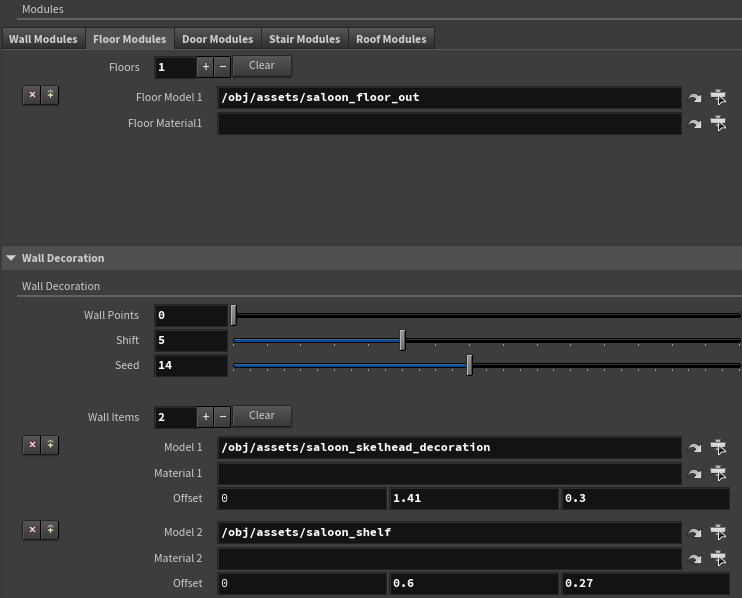Jump to operator for Model 2

pos(694,533)
